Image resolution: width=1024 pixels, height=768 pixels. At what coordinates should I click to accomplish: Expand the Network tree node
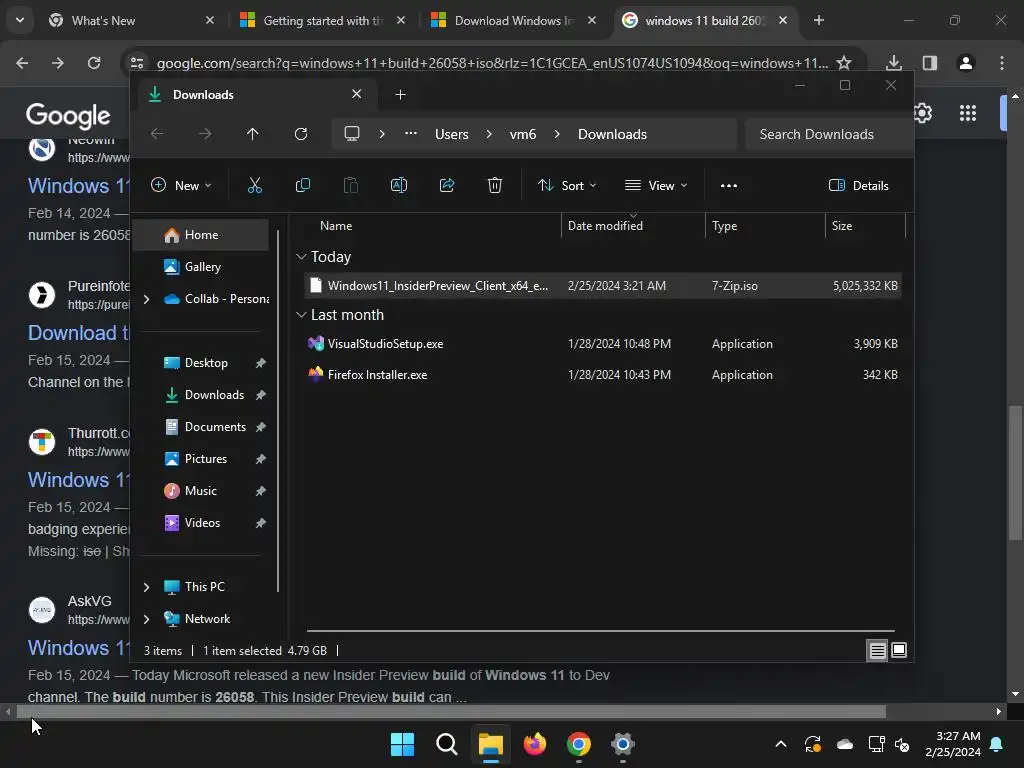(146, 619)
